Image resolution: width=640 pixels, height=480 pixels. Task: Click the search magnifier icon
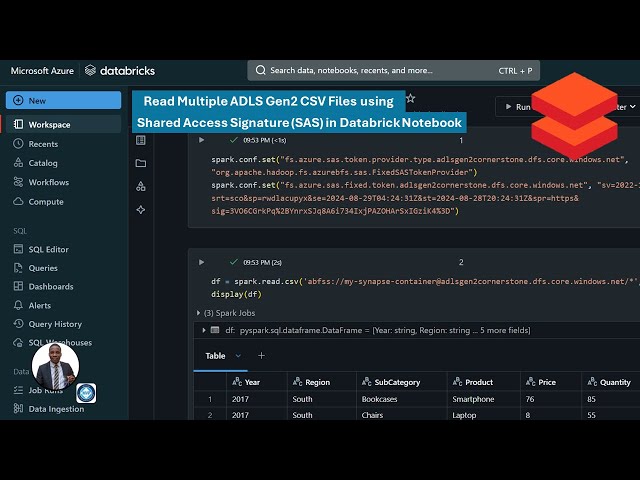pos(260,70)
